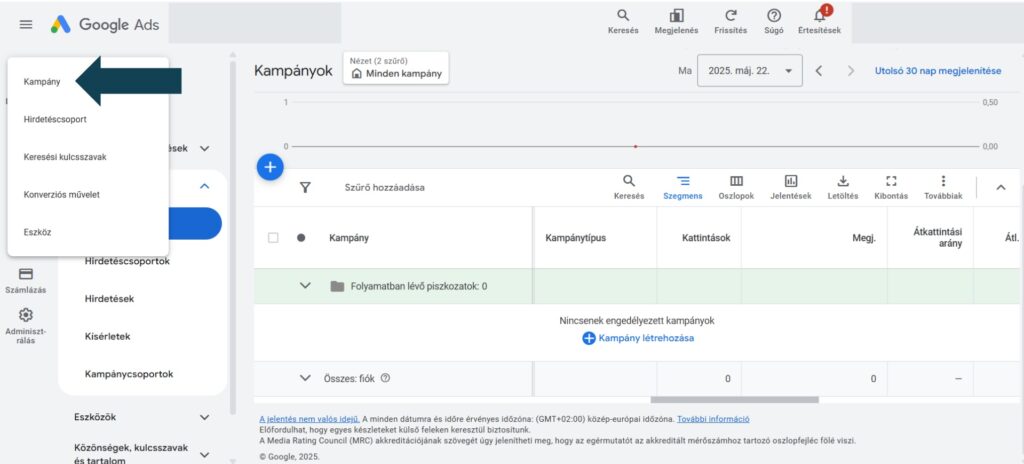Open the hamburger main menu

pyautogui.click(x=26, y=24)
